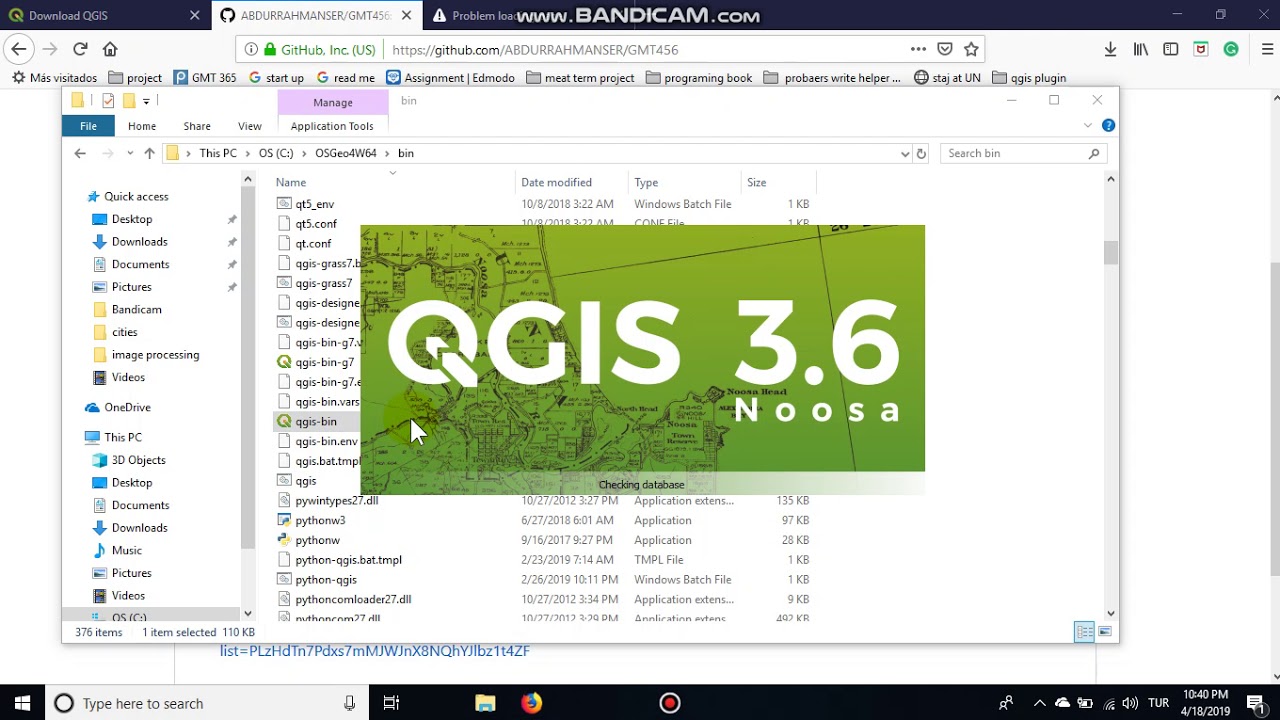
Task: Expand the chevron after OSGeo4W64 in path
Action: pyautogui.click(x=387, y=153)
